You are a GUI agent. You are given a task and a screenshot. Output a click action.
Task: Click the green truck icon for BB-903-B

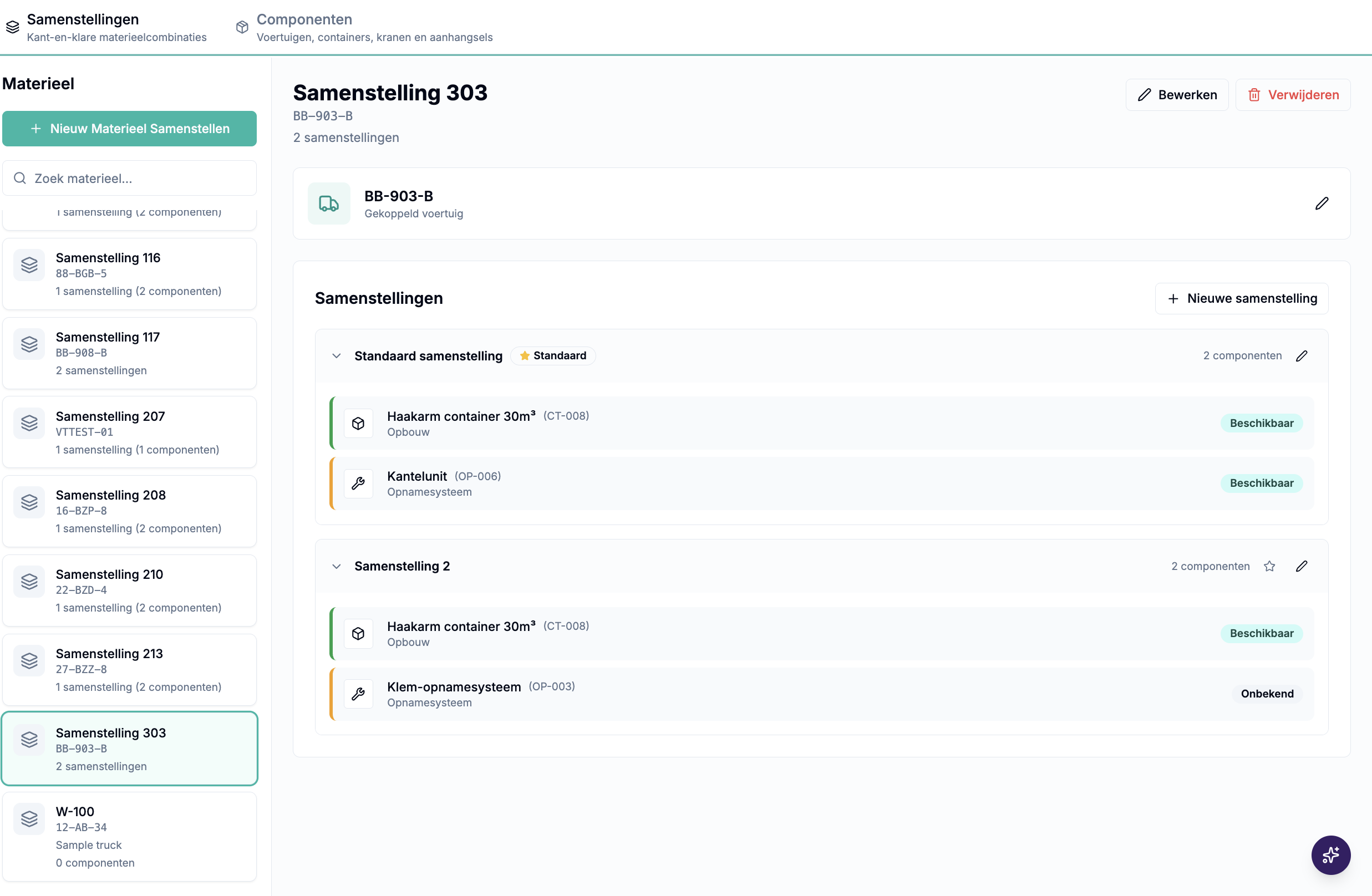(329, 203)
